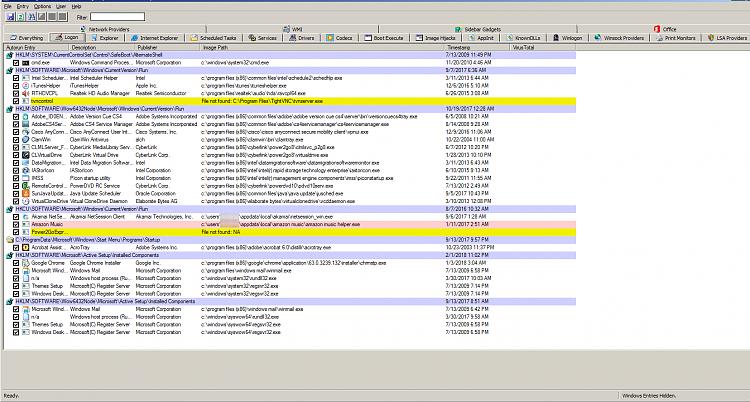Sort by the Publisher column header
This screenshot has height=402, width=750.
point(167,47)
